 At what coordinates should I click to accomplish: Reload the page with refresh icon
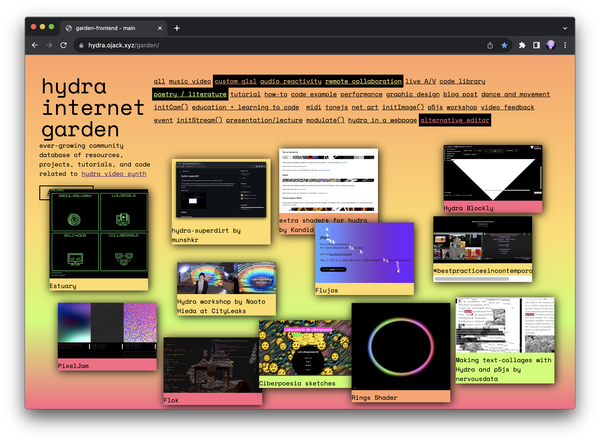point(64,45)
